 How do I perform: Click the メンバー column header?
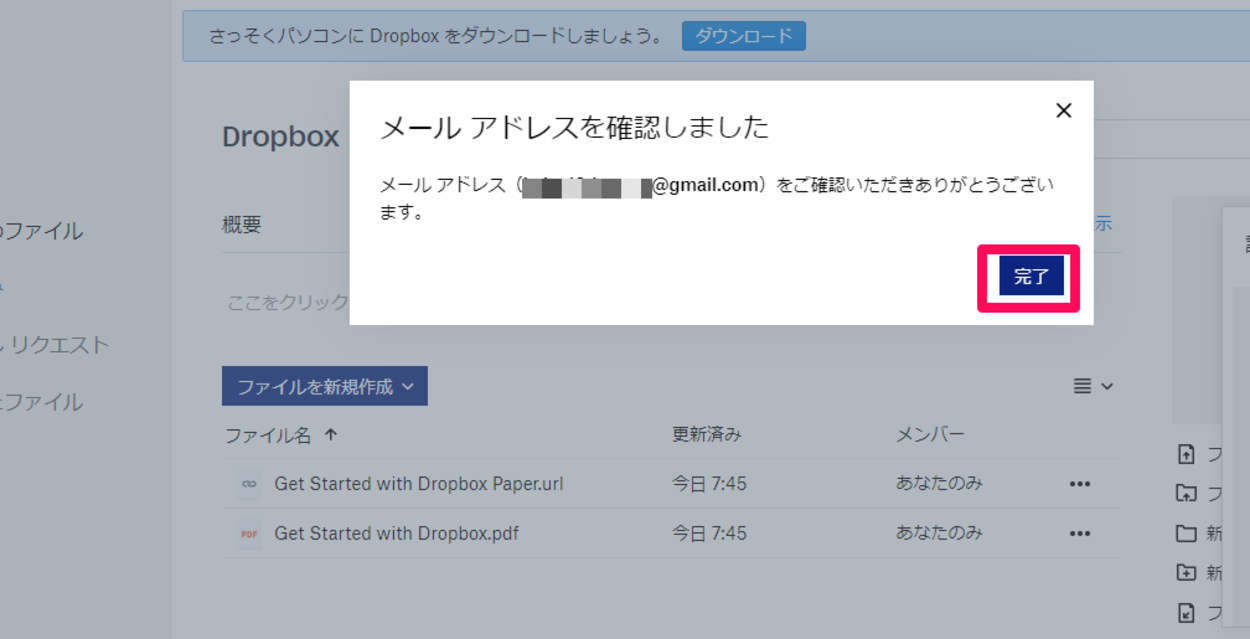[x=930, y=435]
